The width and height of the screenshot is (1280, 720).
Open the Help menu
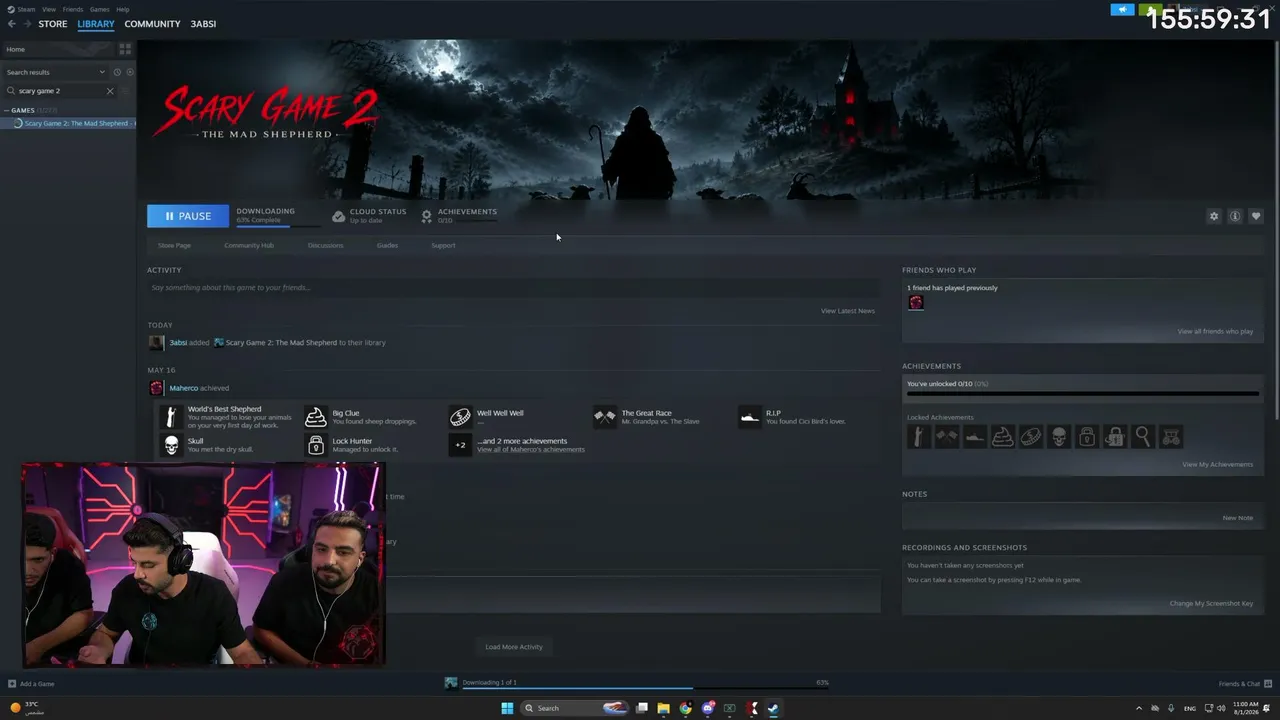(x=123, y=9)
